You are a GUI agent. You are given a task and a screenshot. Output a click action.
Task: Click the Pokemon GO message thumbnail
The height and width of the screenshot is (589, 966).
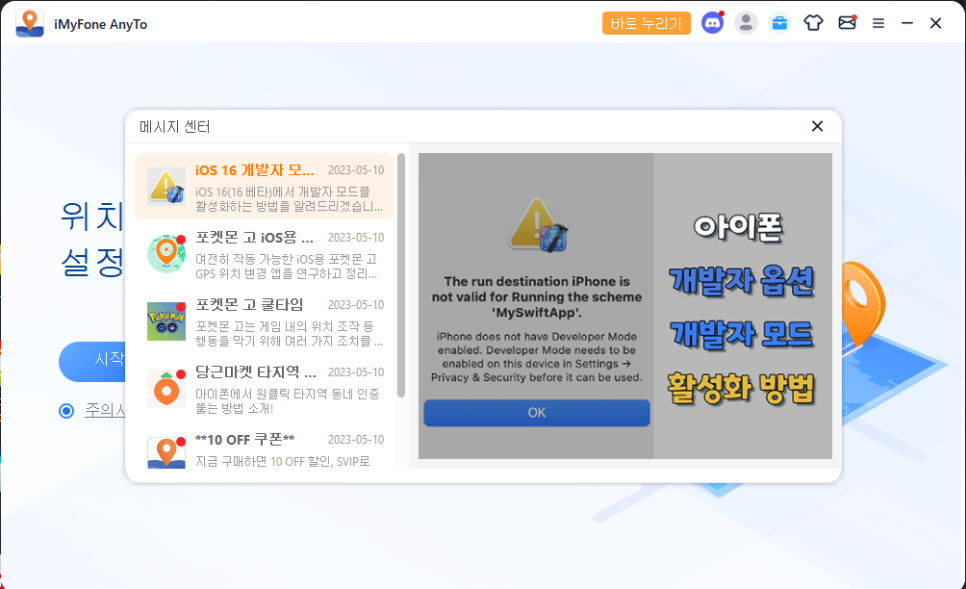point(166,321)
